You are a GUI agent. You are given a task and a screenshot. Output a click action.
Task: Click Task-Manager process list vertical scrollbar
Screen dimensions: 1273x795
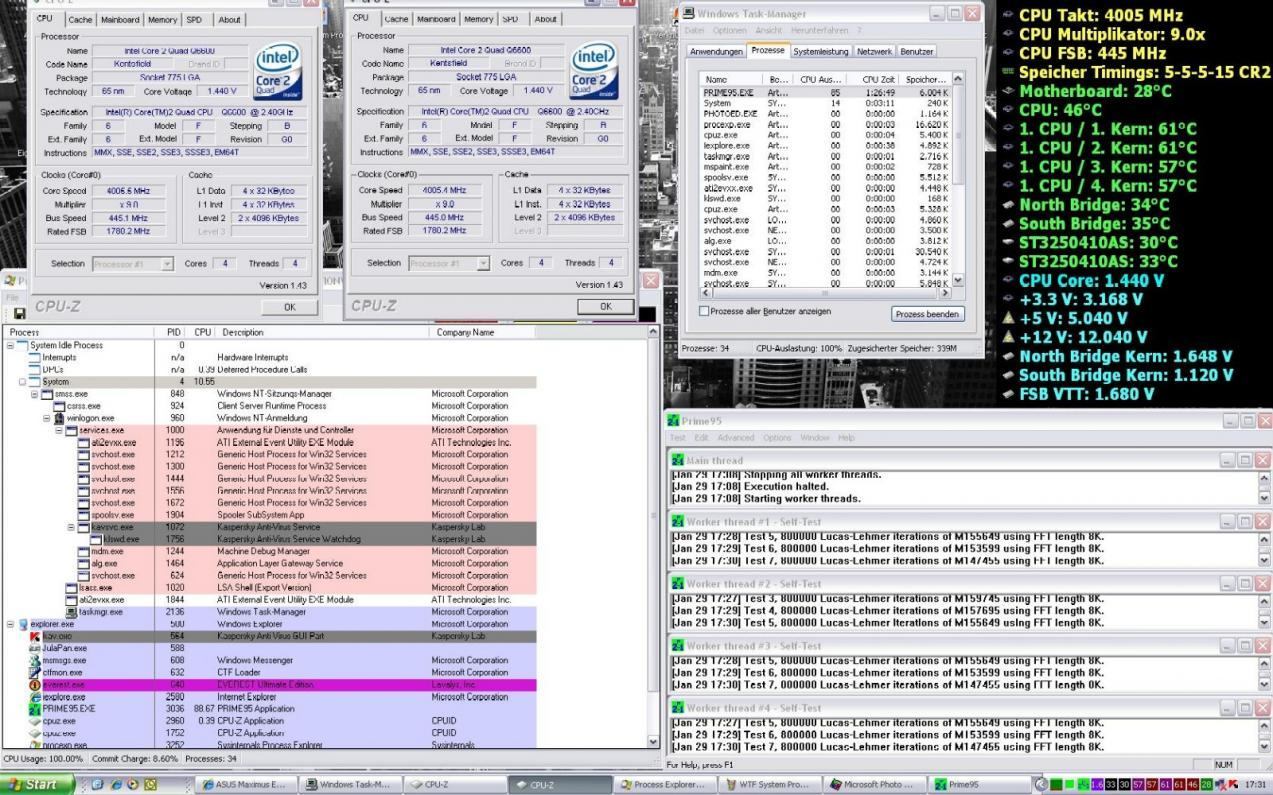[x=957, y=180]
